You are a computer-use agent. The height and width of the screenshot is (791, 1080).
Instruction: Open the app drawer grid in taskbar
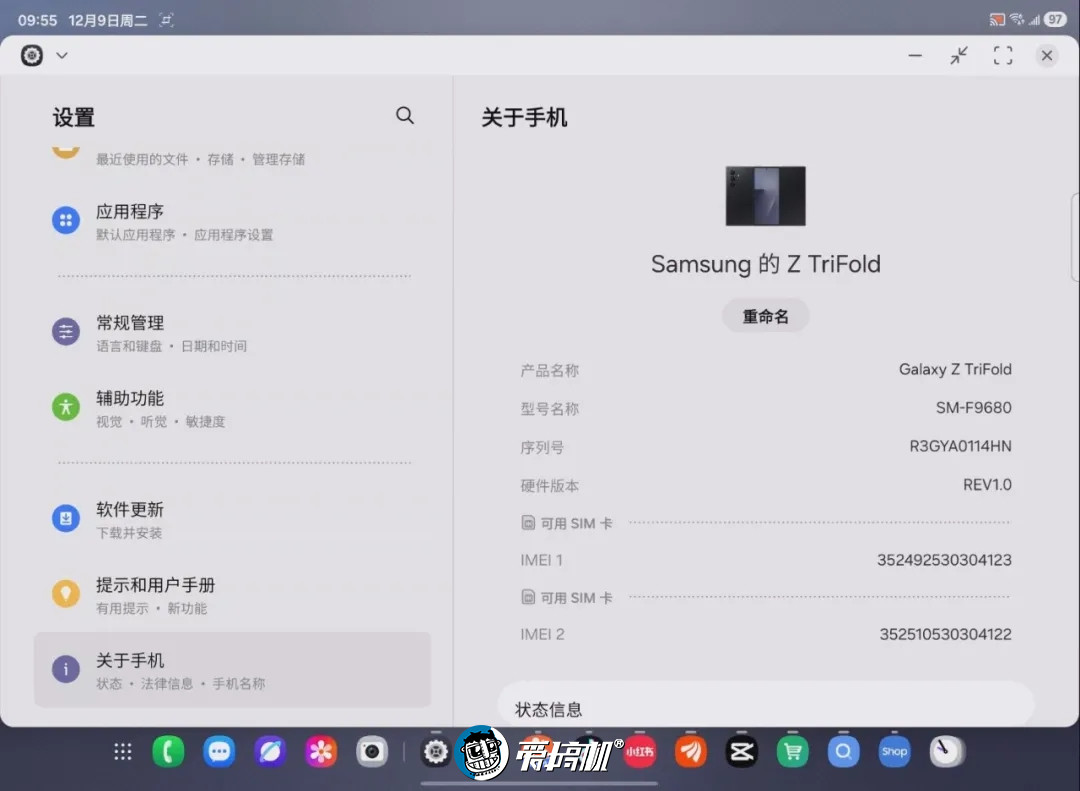click(x=123, y=752)
